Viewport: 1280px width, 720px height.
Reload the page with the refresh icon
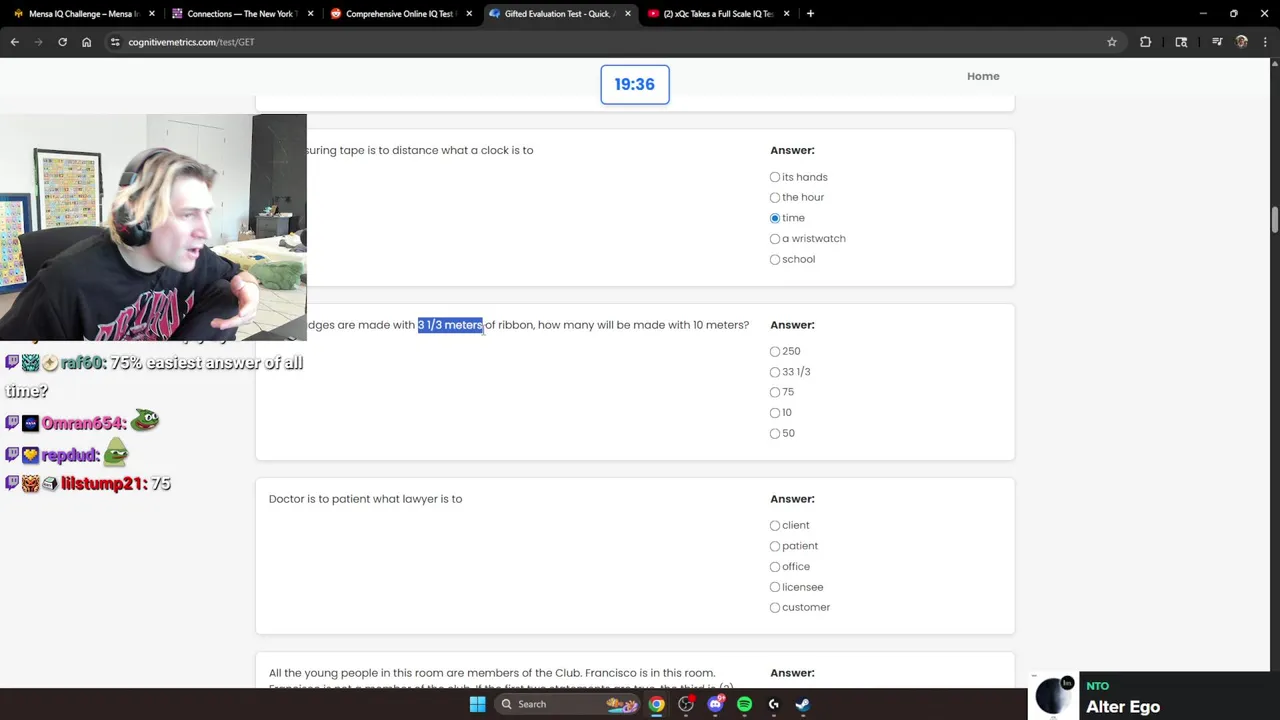click(62, 42)
